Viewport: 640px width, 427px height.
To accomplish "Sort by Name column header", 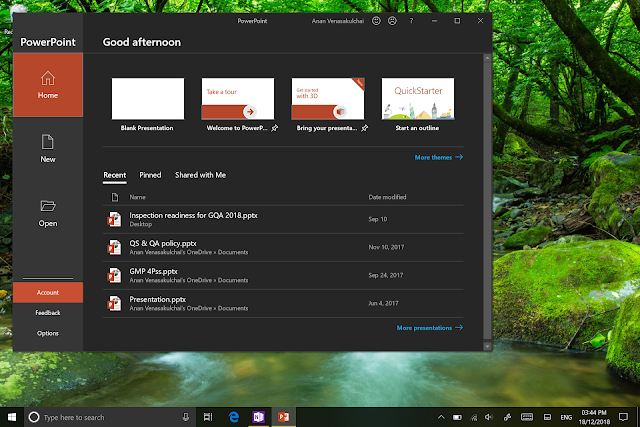I will click(x=138, y=197).
